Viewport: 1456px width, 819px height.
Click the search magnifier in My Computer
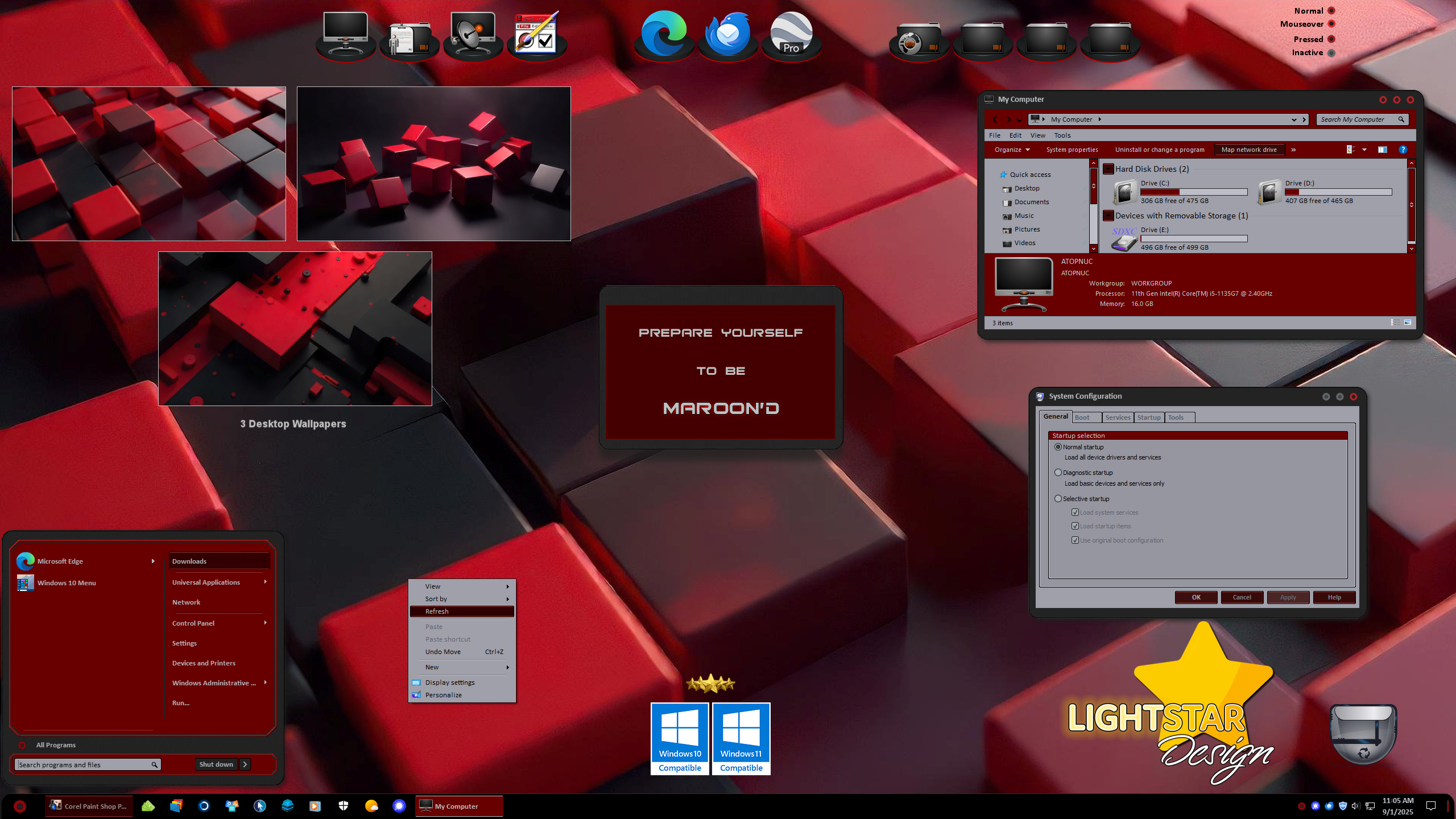[1401, 119]
